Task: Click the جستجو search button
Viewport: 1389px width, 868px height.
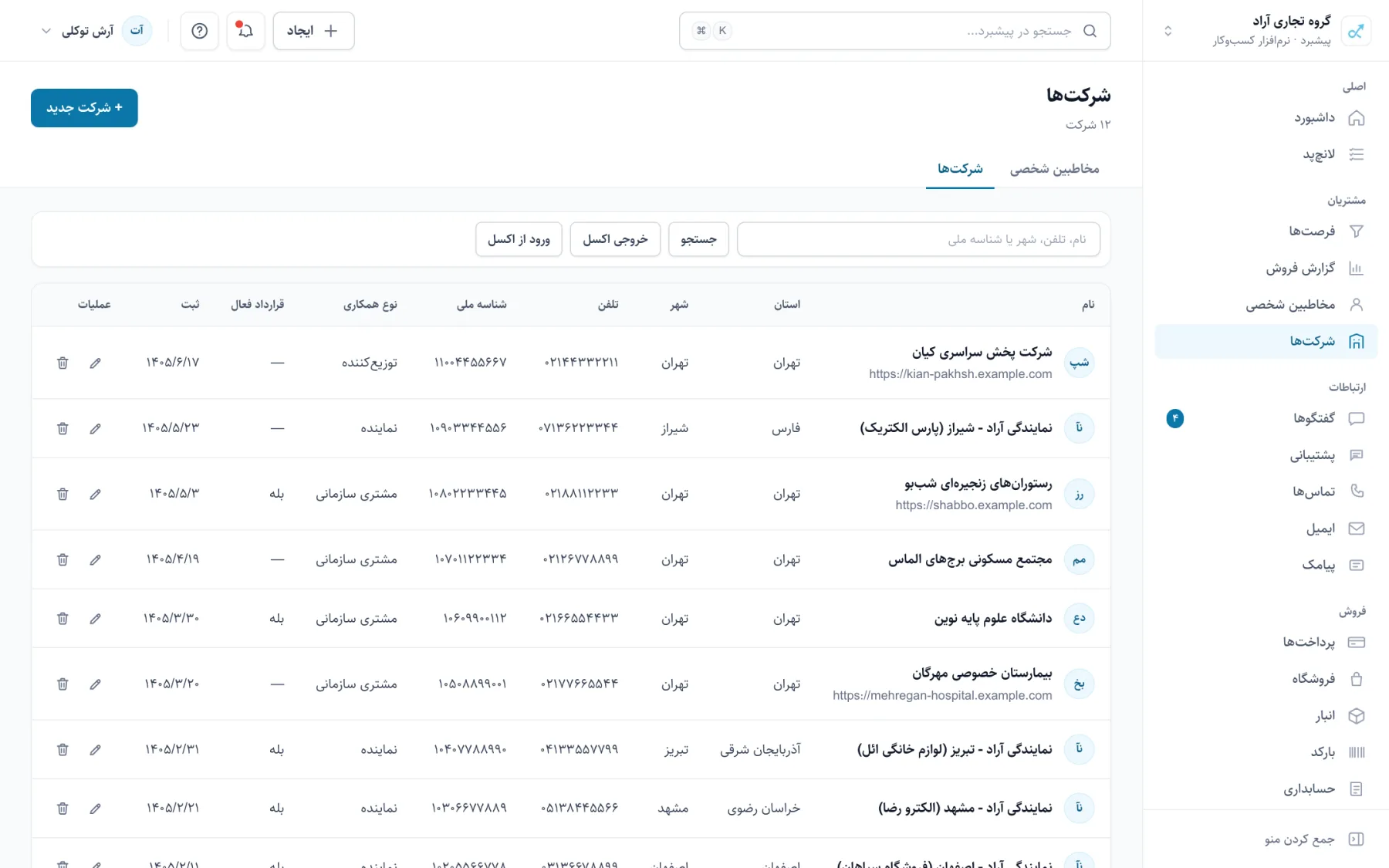Action: pos(698,239)
